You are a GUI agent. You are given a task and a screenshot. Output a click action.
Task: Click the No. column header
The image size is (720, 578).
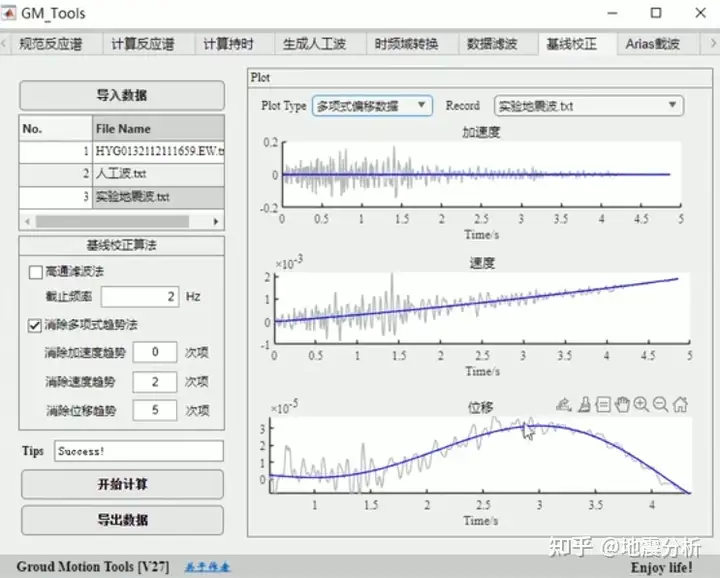[56, 129]
